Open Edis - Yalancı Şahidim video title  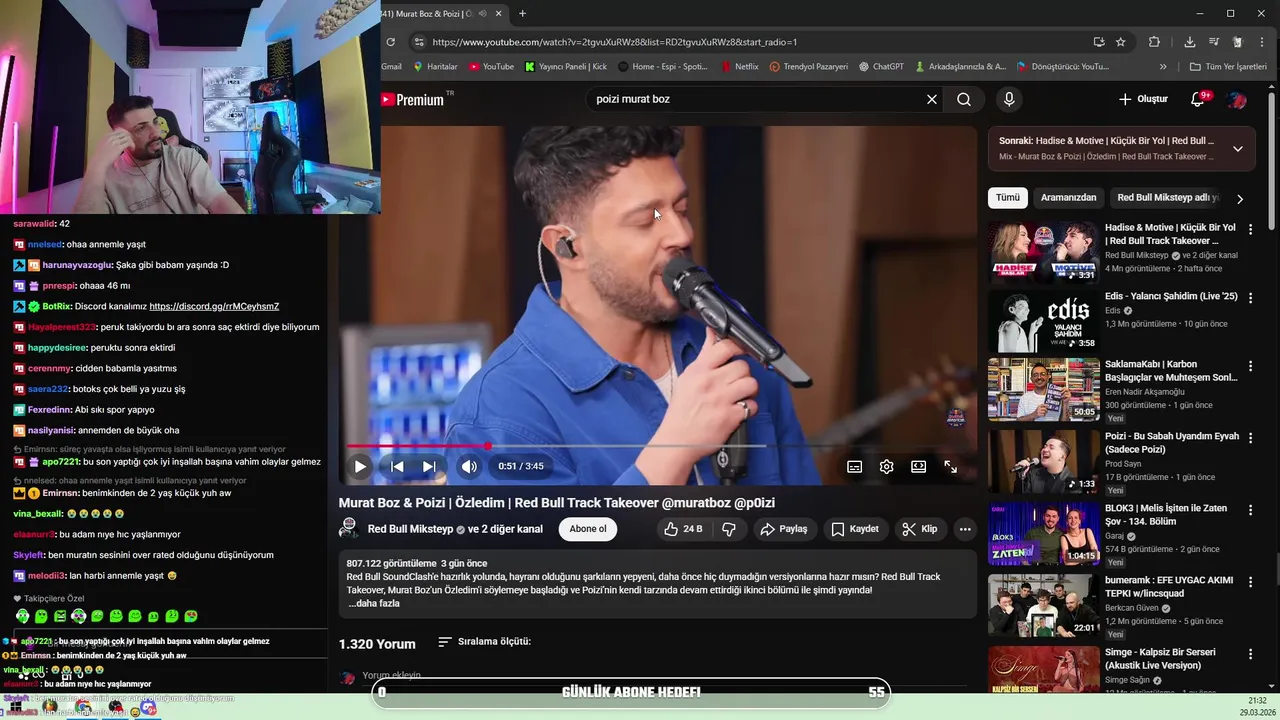(x=1171, y=296)
